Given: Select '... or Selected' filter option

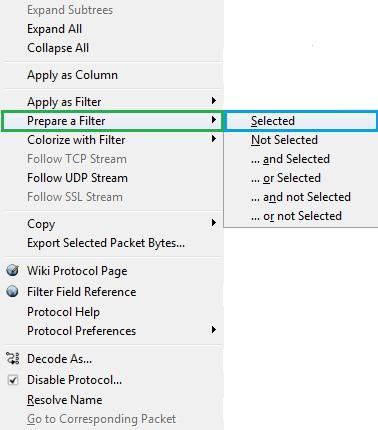Looking at the screenshot, I should [286, 178].
